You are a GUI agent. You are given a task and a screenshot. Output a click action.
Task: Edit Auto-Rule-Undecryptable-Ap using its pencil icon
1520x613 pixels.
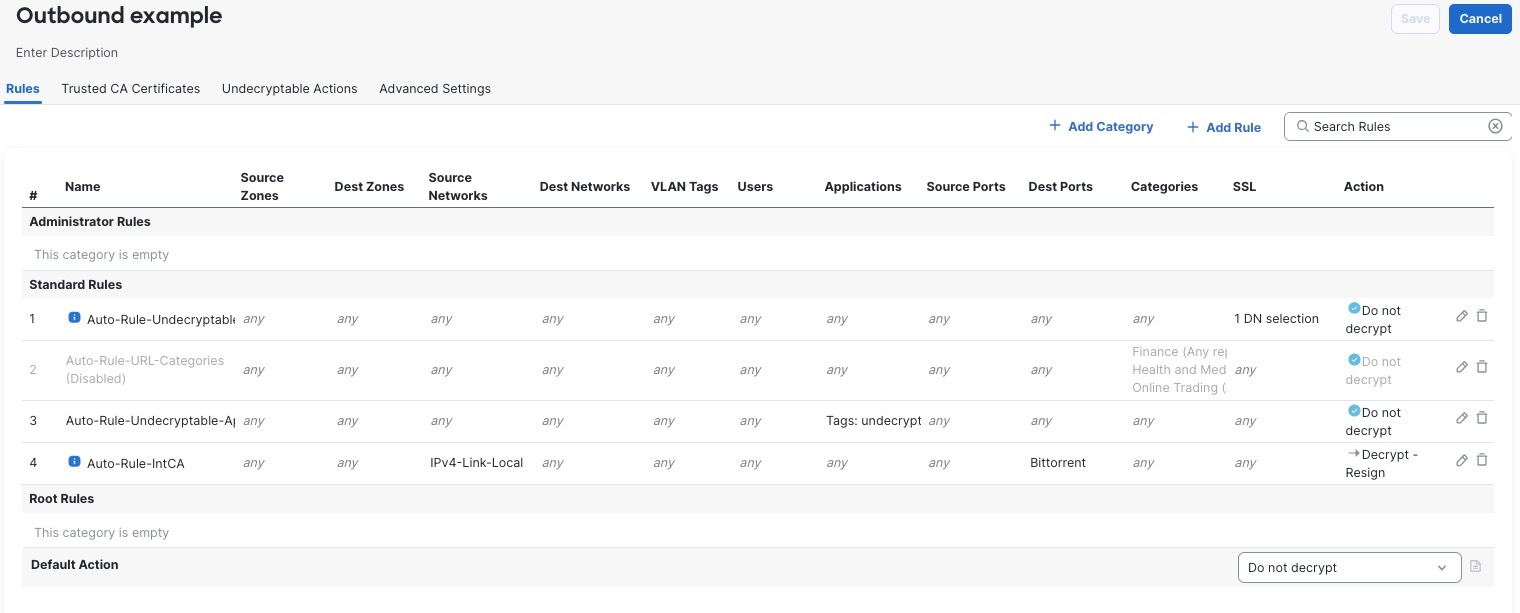click(1461, 418)
